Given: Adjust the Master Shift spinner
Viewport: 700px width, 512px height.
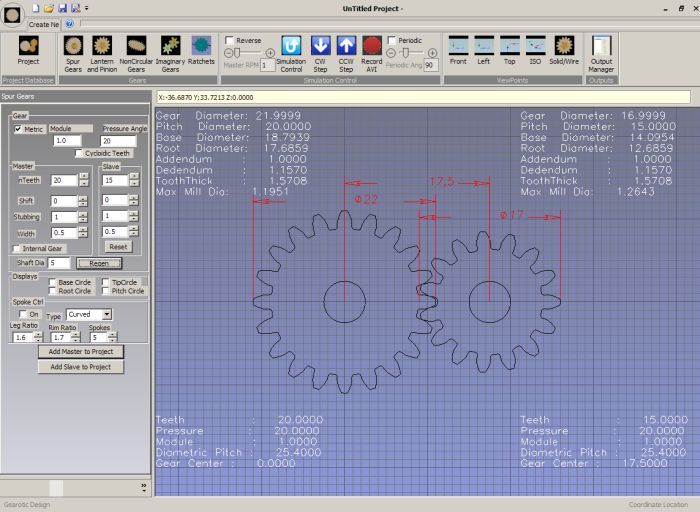Looking at the screenshot, I should pos(83,201).
